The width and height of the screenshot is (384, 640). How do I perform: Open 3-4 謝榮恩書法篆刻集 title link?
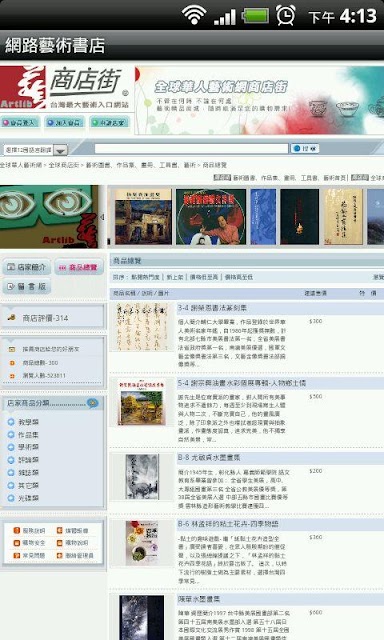212,308
